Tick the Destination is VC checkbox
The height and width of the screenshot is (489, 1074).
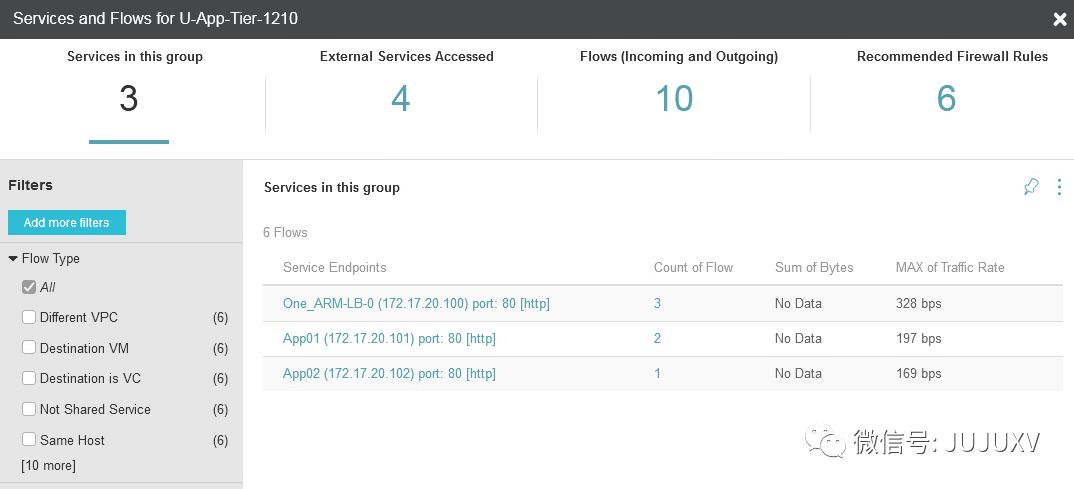tap(29, 379)
